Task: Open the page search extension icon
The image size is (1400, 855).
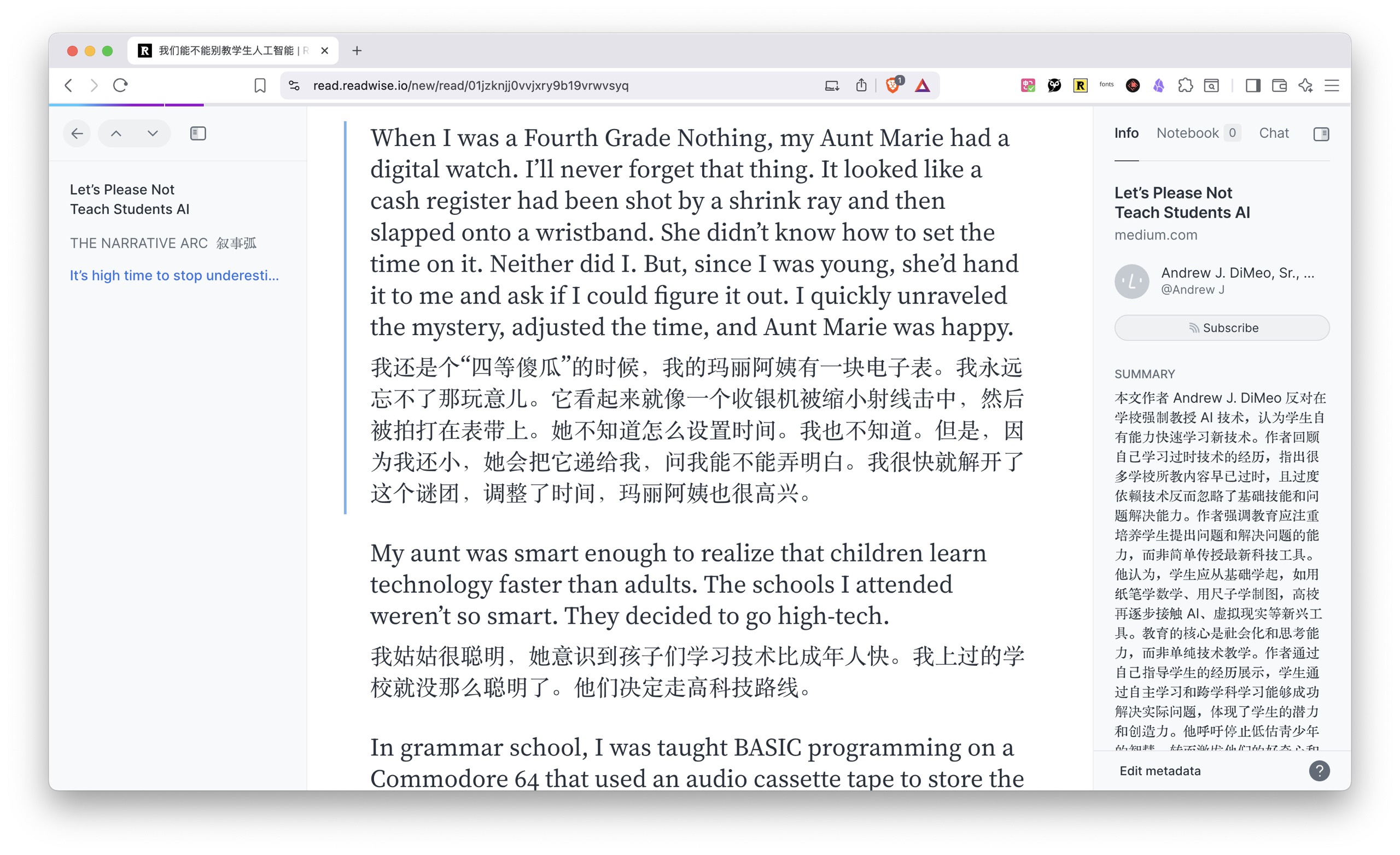Action: click(x=1211, y=85)
